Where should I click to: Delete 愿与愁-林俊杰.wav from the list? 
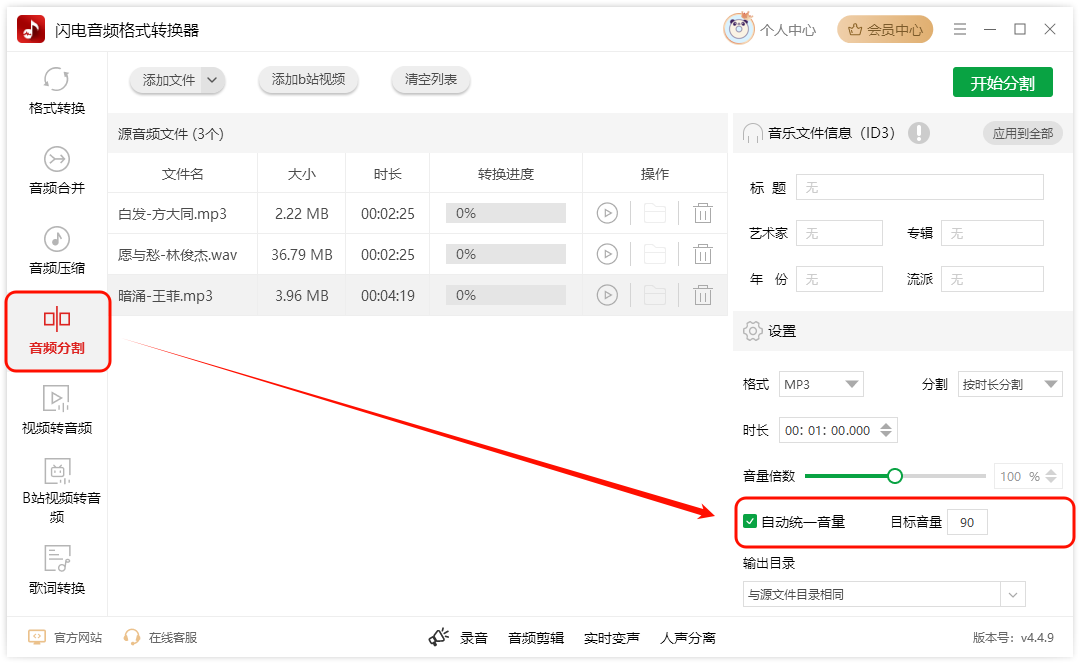703,254
